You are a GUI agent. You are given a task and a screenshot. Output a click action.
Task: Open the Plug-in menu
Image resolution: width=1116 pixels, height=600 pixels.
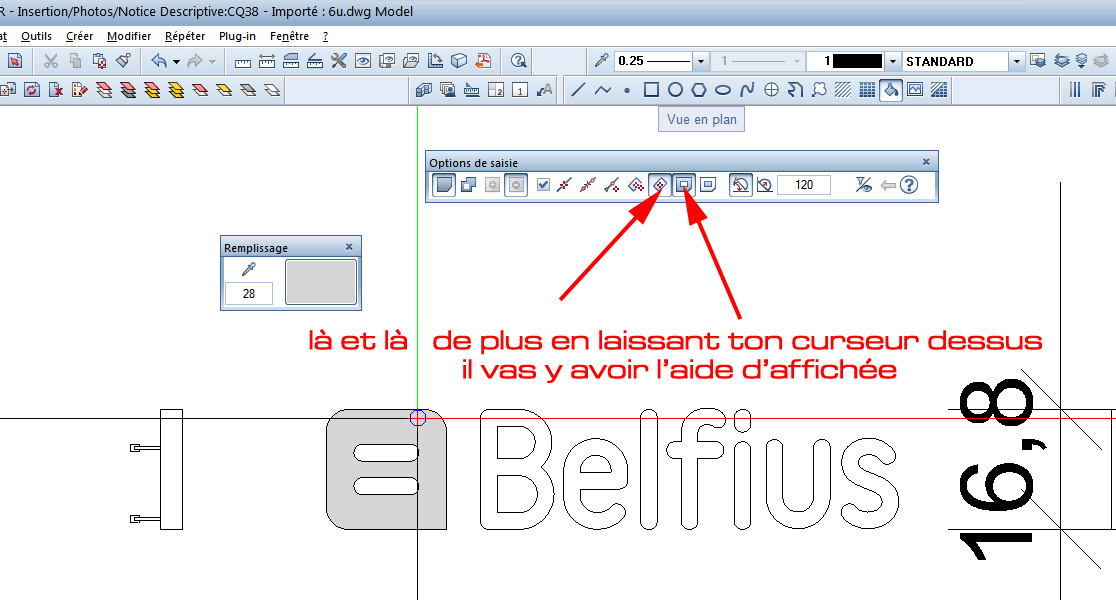click(237, 36)
